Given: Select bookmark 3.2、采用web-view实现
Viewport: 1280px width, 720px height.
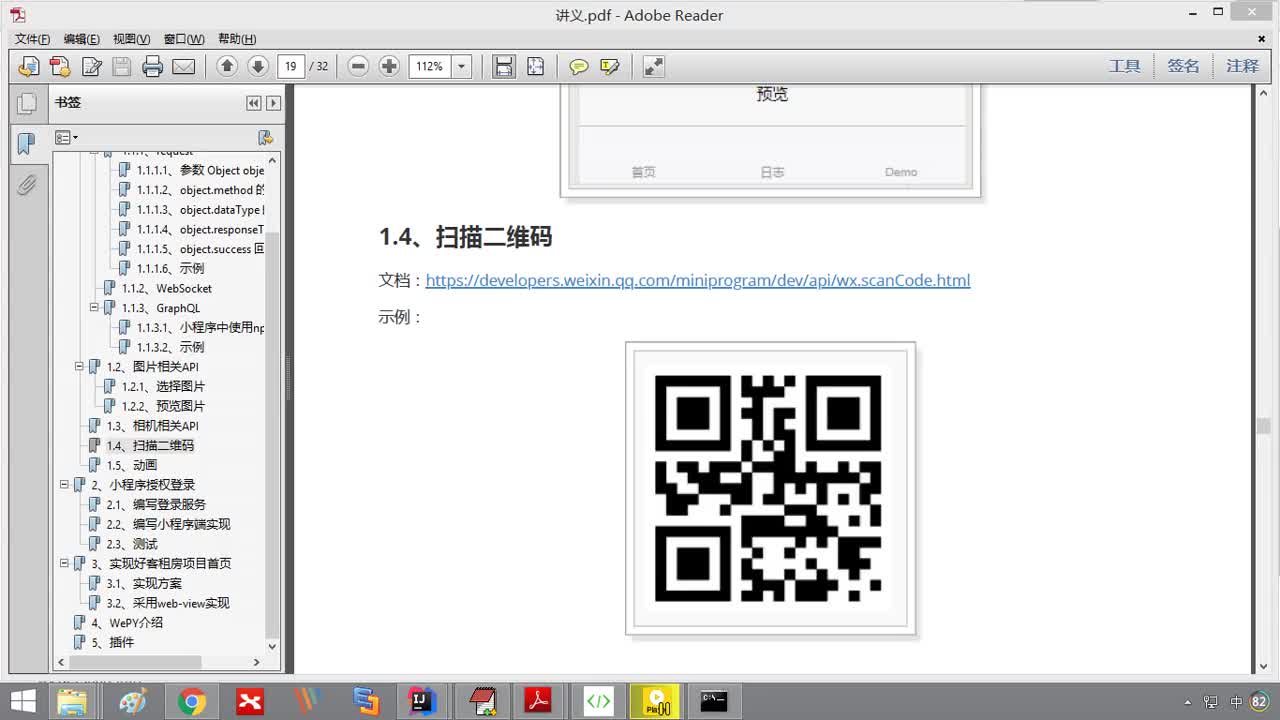Looking at the screenshot, I should [x=167, y=603].
